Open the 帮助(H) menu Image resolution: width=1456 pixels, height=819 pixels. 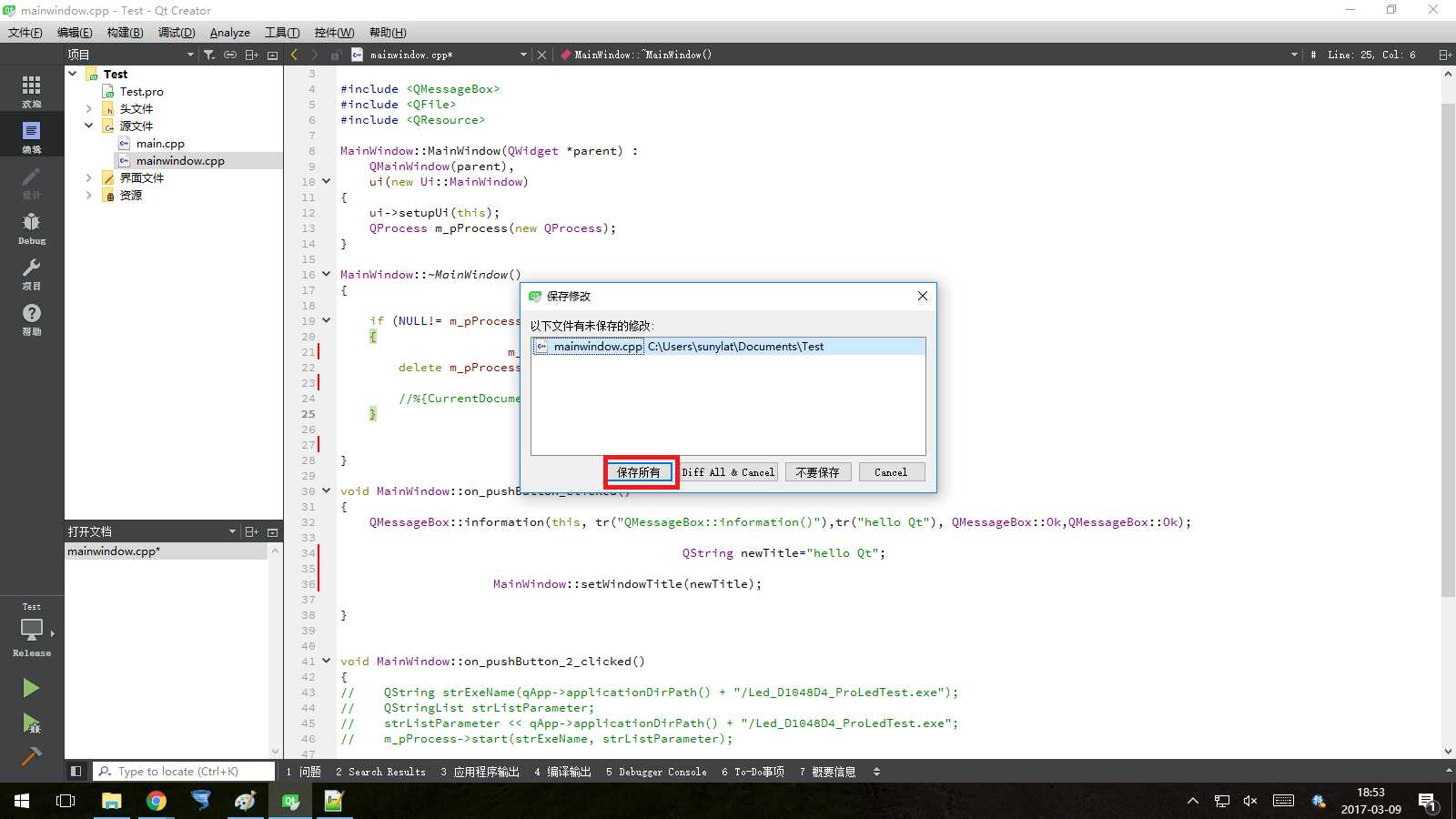388,32
